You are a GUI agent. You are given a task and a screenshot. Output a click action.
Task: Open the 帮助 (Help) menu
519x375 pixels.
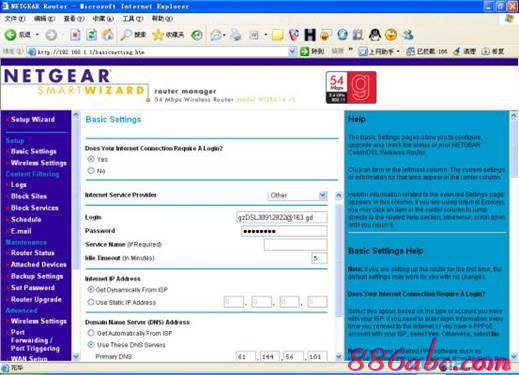162,19
